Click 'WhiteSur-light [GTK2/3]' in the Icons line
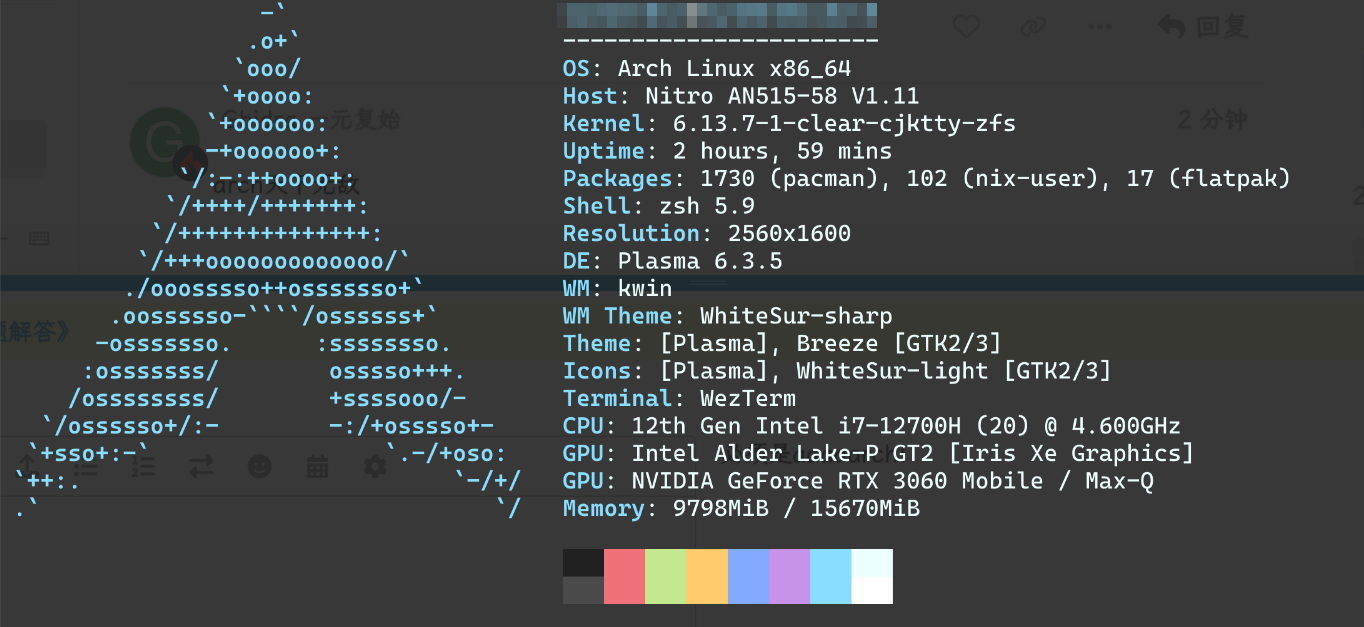Screen dimensions: 1364x627 tap(954, 372)
